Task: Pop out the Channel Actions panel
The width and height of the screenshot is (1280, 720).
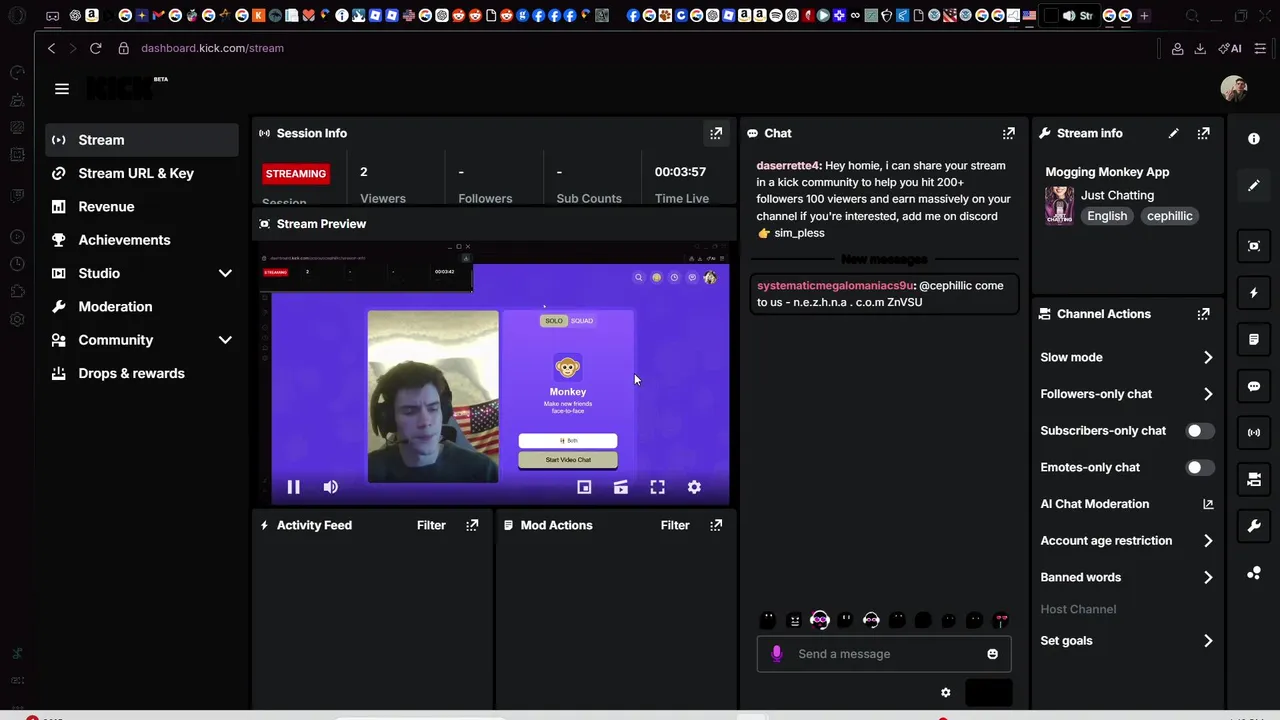Action: point(1203,314)
